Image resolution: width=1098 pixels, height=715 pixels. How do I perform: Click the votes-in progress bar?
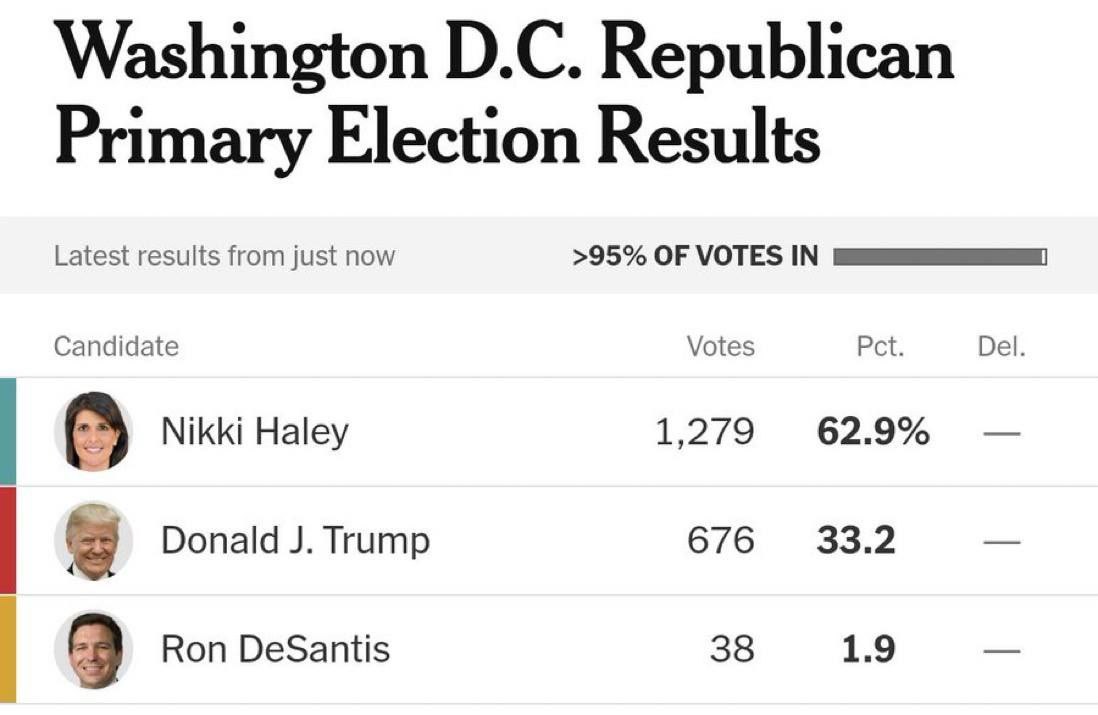[940, 257]
